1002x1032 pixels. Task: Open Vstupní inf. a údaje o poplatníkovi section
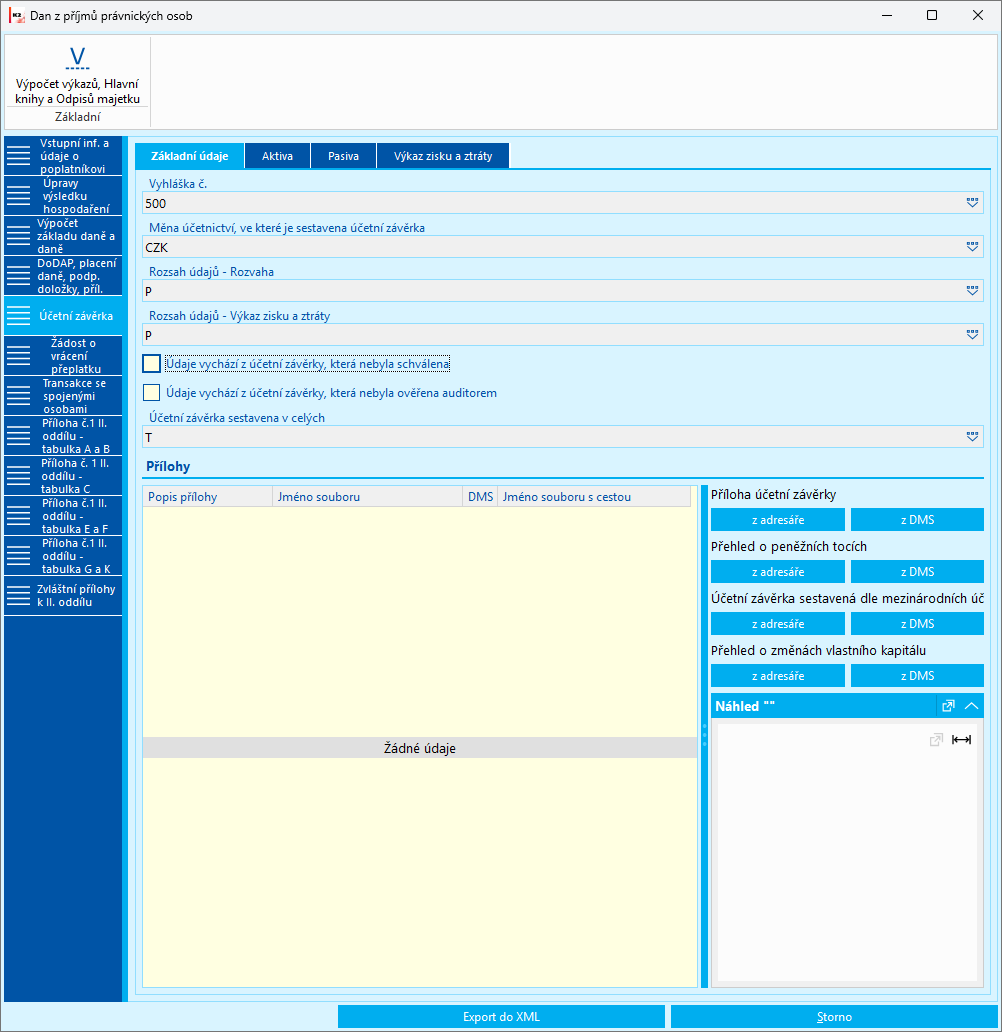click(x=63, y=156)
